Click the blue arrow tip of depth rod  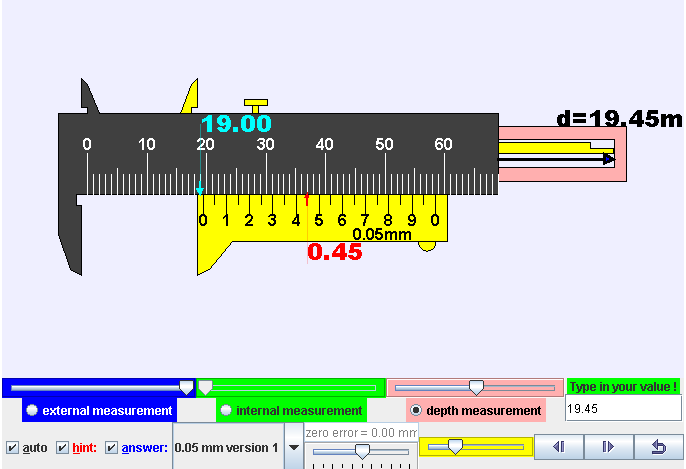[x=609, y=159]
